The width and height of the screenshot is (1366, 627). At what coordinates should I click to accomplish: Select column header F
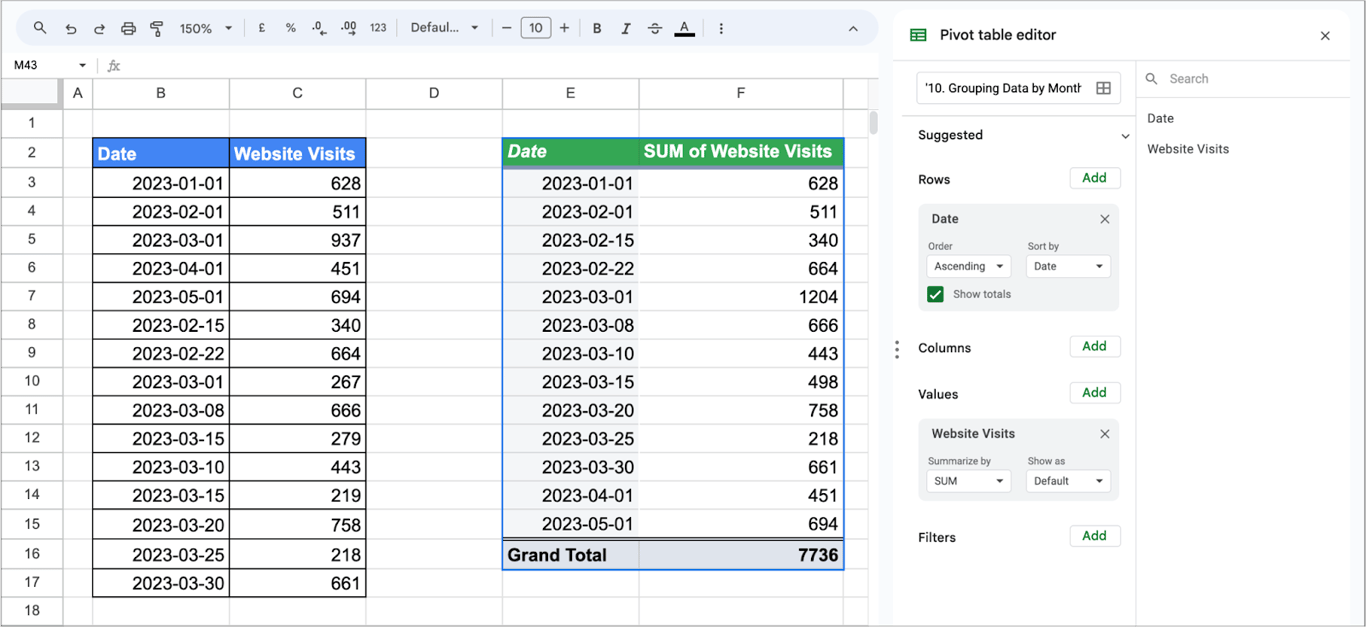pyautogui.click(x=741, y=93)
